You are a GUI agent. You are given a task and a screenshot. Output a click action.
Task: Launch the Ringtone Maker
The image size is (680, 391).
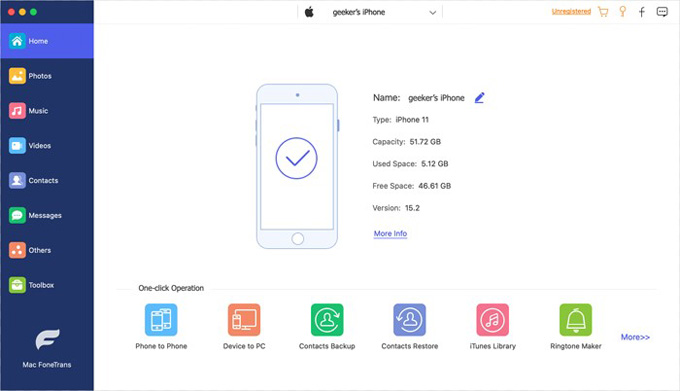[x=575, y=327]
